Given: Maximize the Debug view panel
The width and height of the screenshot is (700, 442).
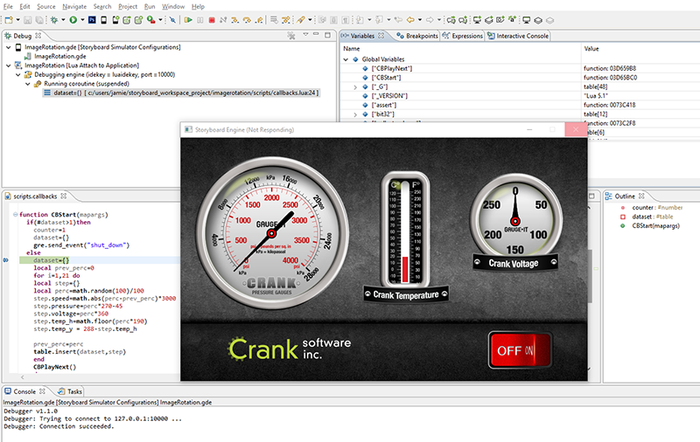Looking at the screenshot, I should [328, 35].
